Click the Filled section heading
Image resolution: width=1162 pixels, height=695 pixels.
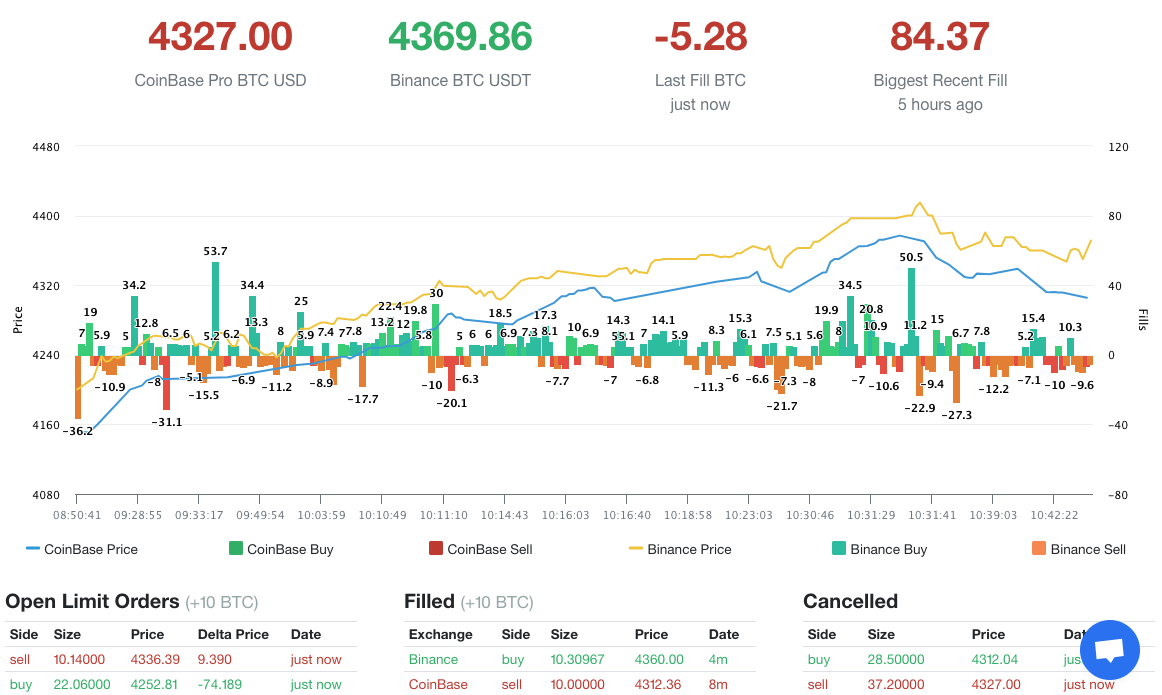(x=429, y=601)
